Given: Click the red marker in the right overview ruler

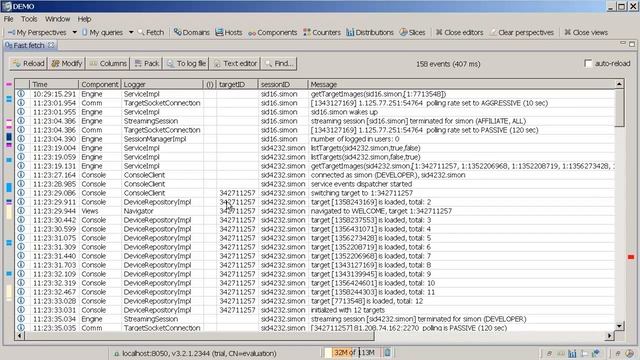Looking at the screenshot, I should [x=631, y=257].
